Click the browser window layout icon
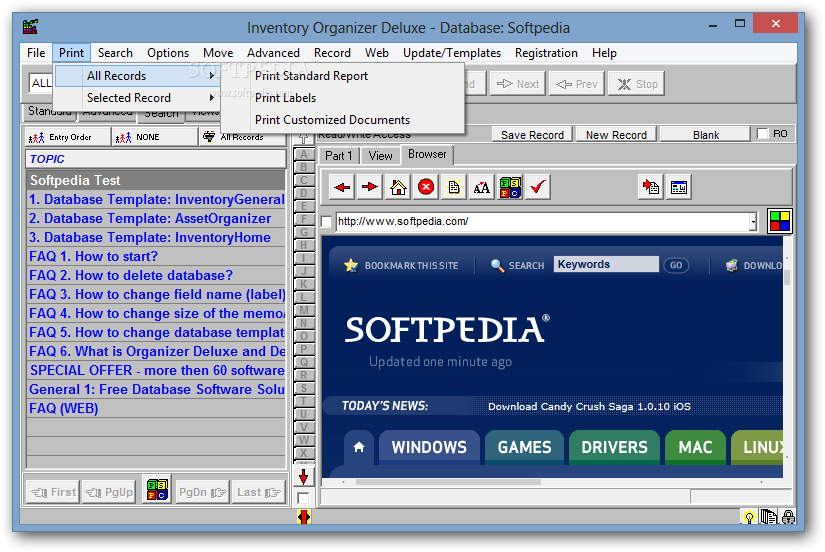The width and height of the screenshot is (825, 552). (679, 187)
